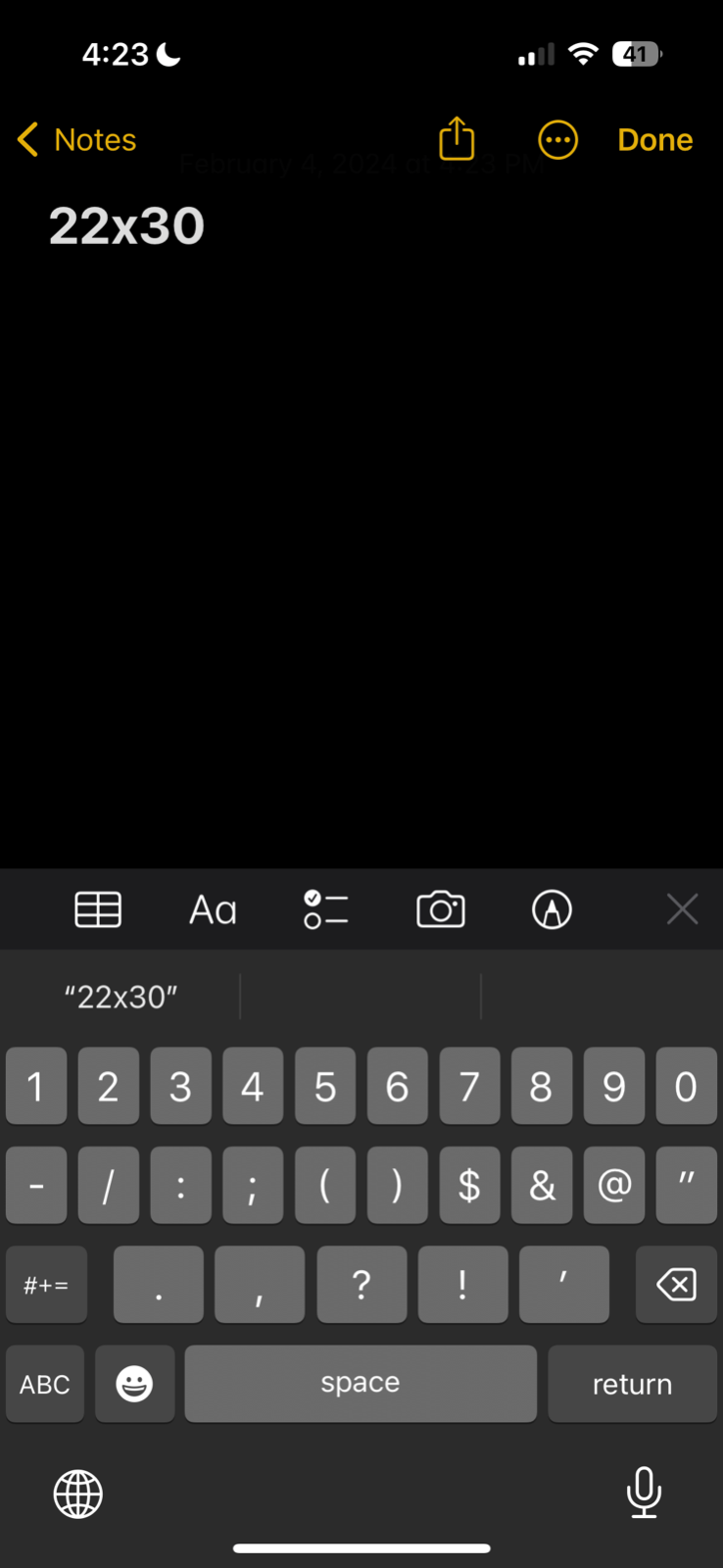Choose the "22x30" keyboard suggestion
The height and width of the screenshot is (1568, 723).
(121, 997)
